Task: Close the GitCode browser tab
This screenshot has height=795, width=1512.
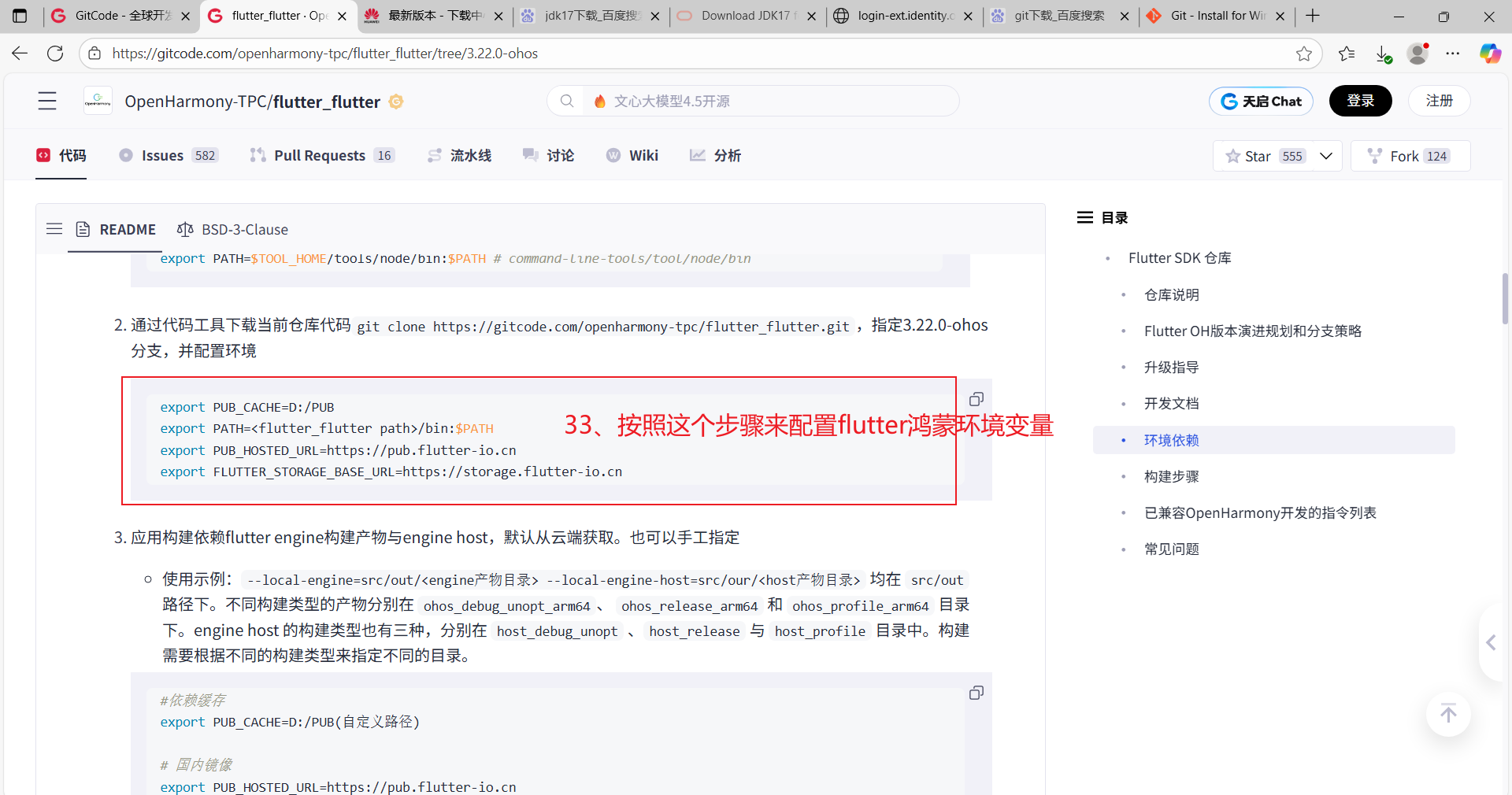Action: [x=186, y=16]
